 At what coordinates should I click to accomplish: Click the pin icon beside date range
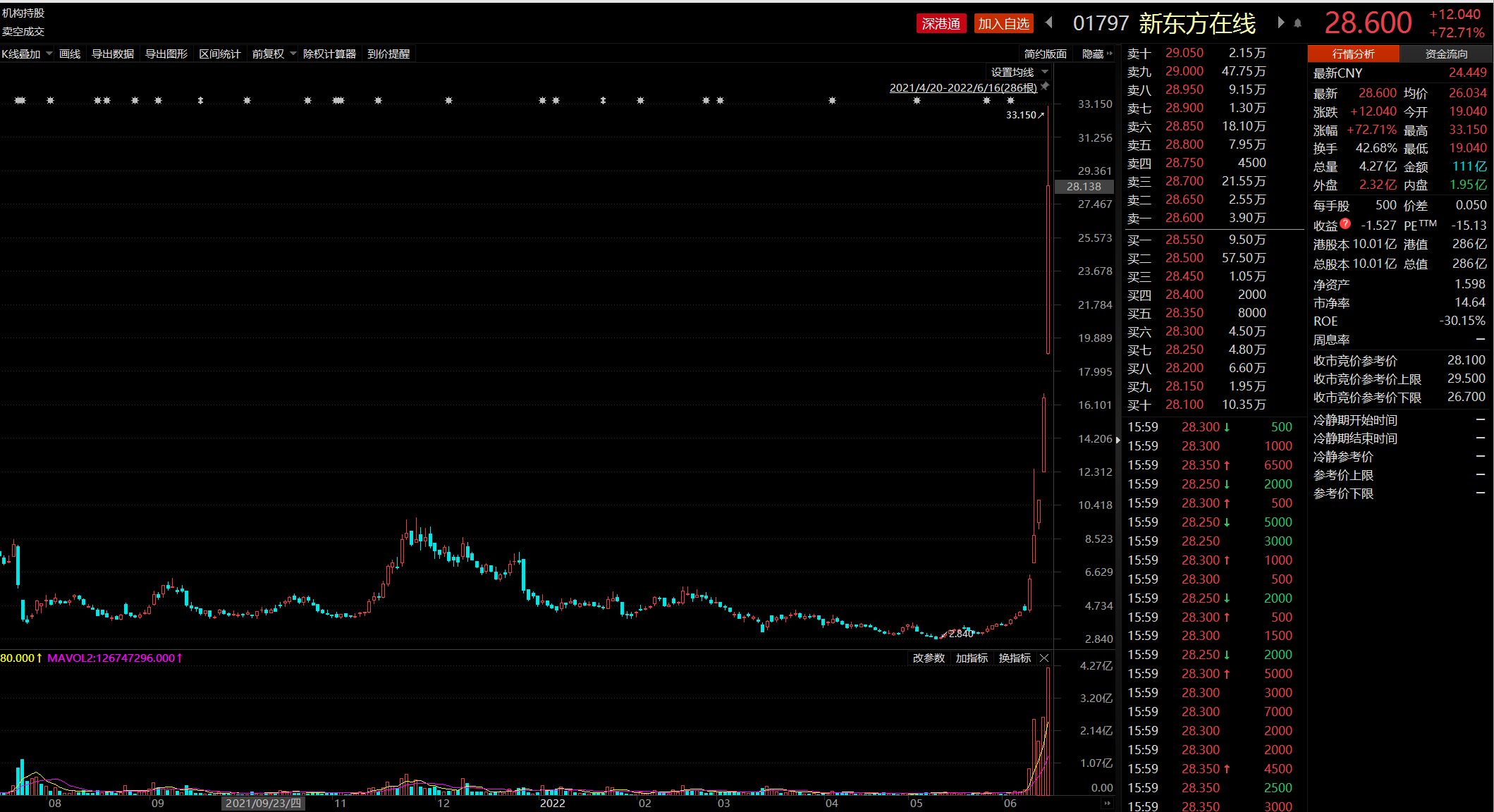(1046, 86)
